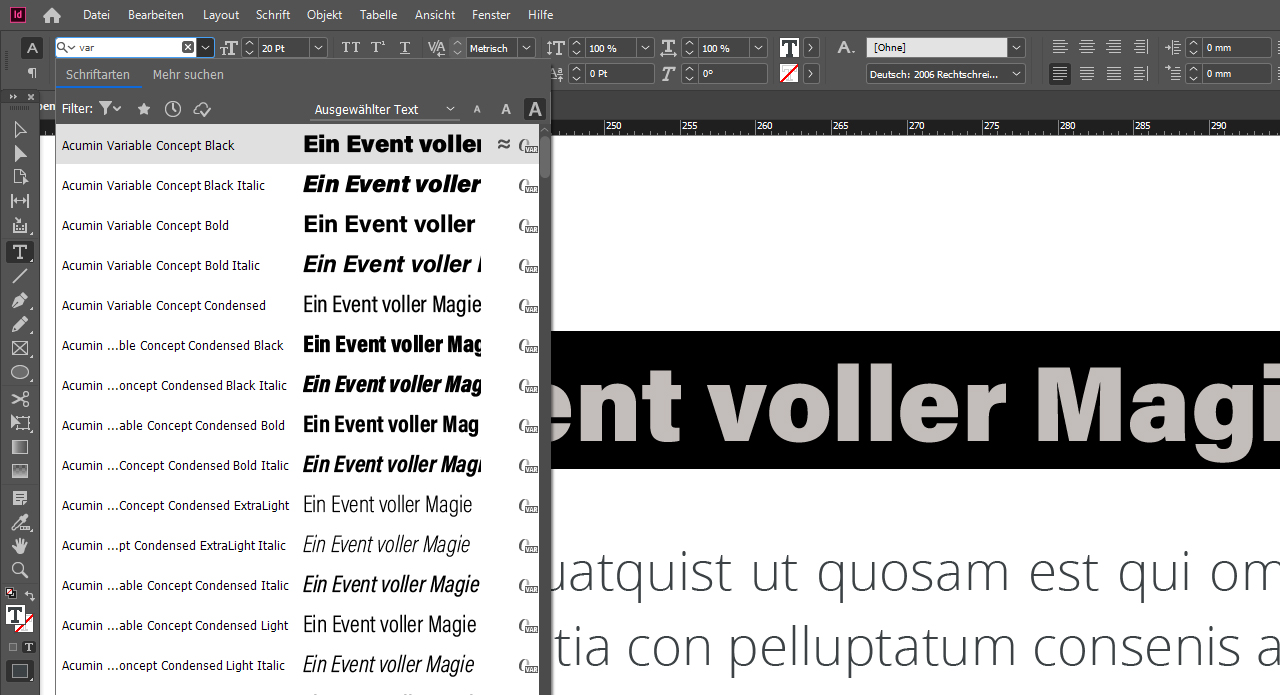Select the Zoom tool
This screenshot has height=695, width=1280.
pyautogui.click(x=19, y=569)
